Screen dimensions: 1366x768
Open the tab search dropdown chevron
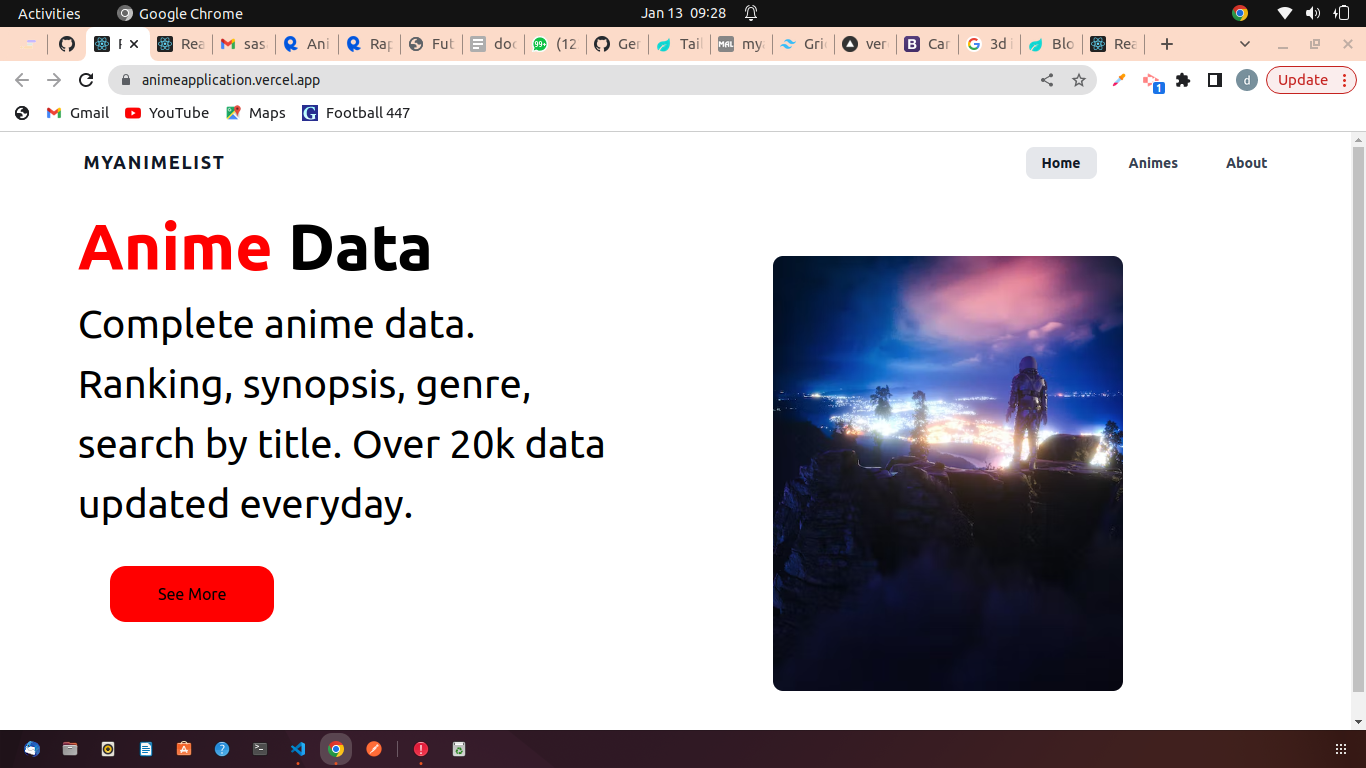click(x=1244, y=44)
